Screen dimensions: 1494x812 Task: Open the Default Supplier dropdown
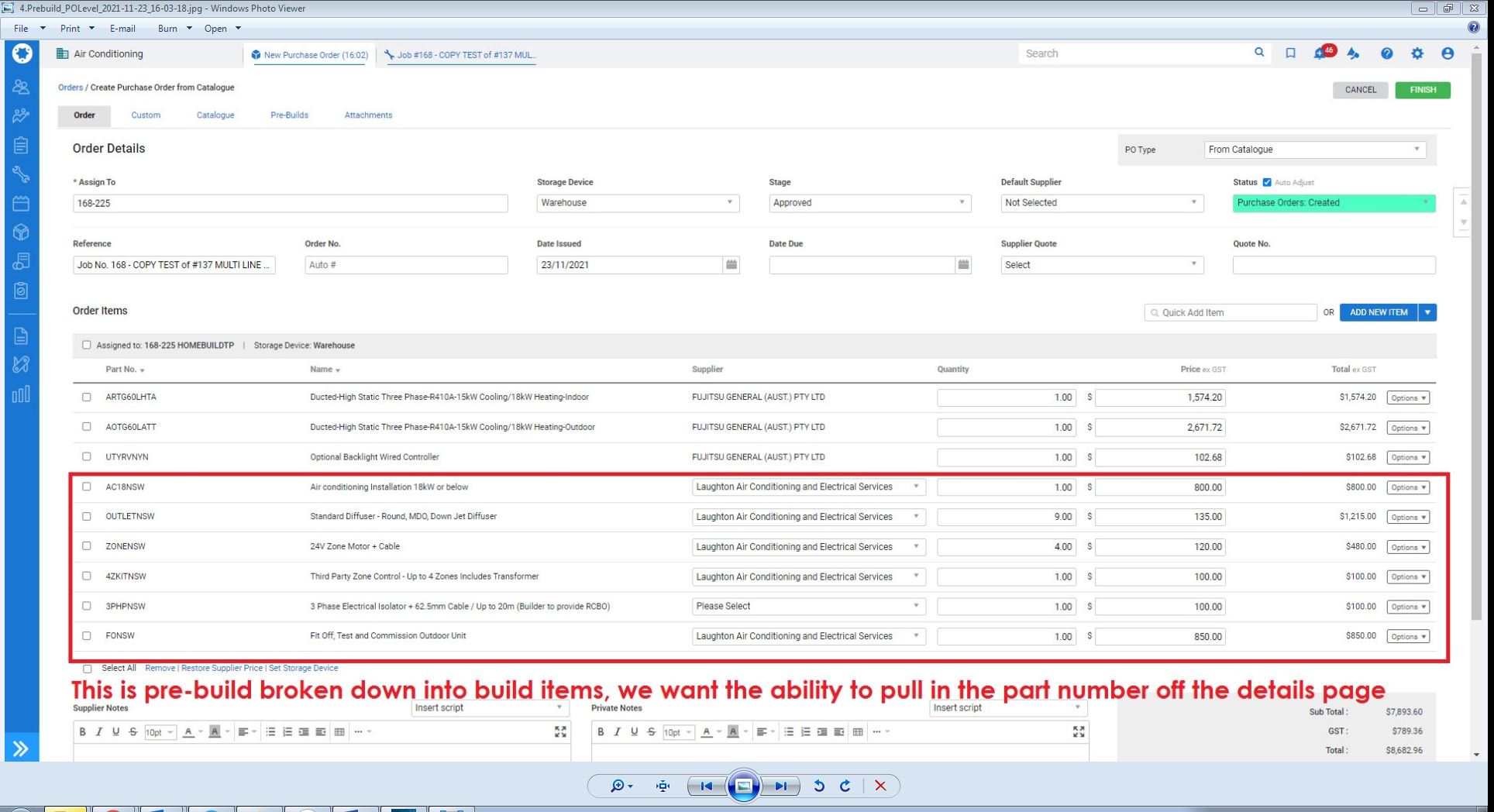point(1101,203)
